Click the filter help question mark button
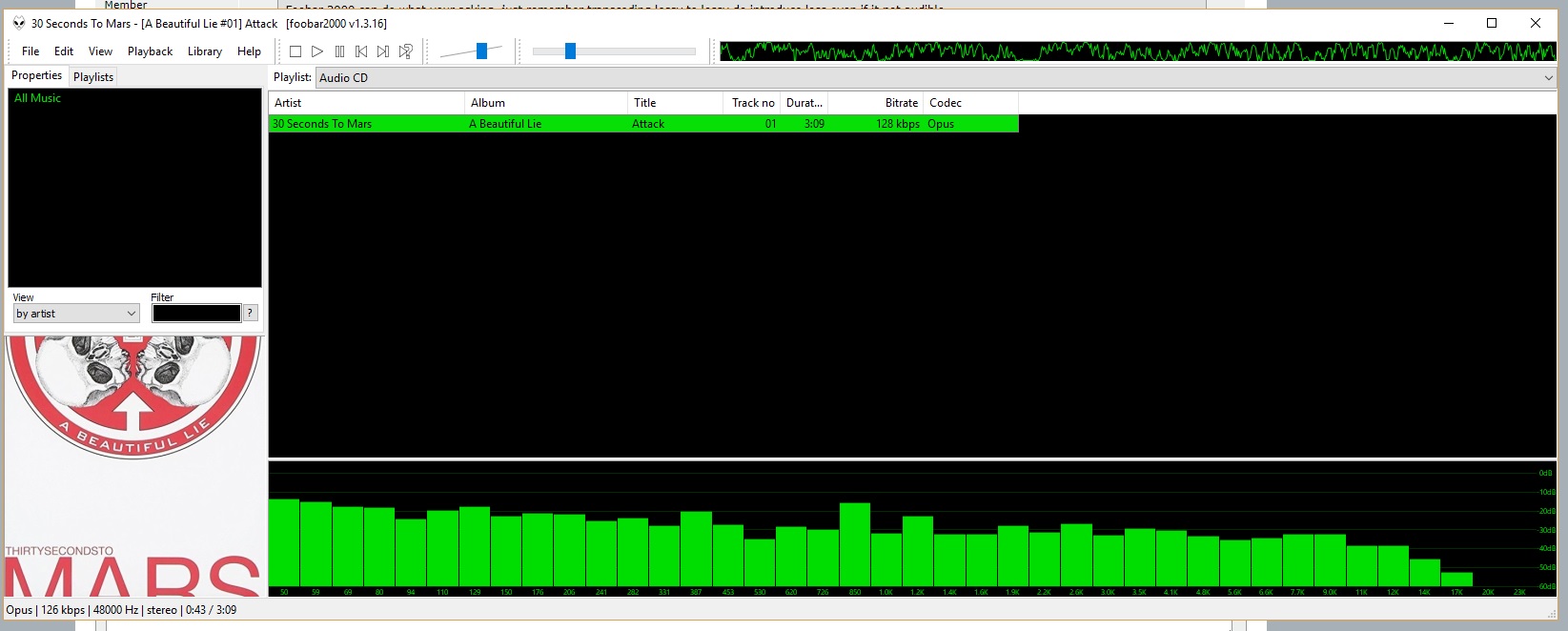Image resolution: width=1568 pixels, height=631 pixels. click(x=251, y=313)
